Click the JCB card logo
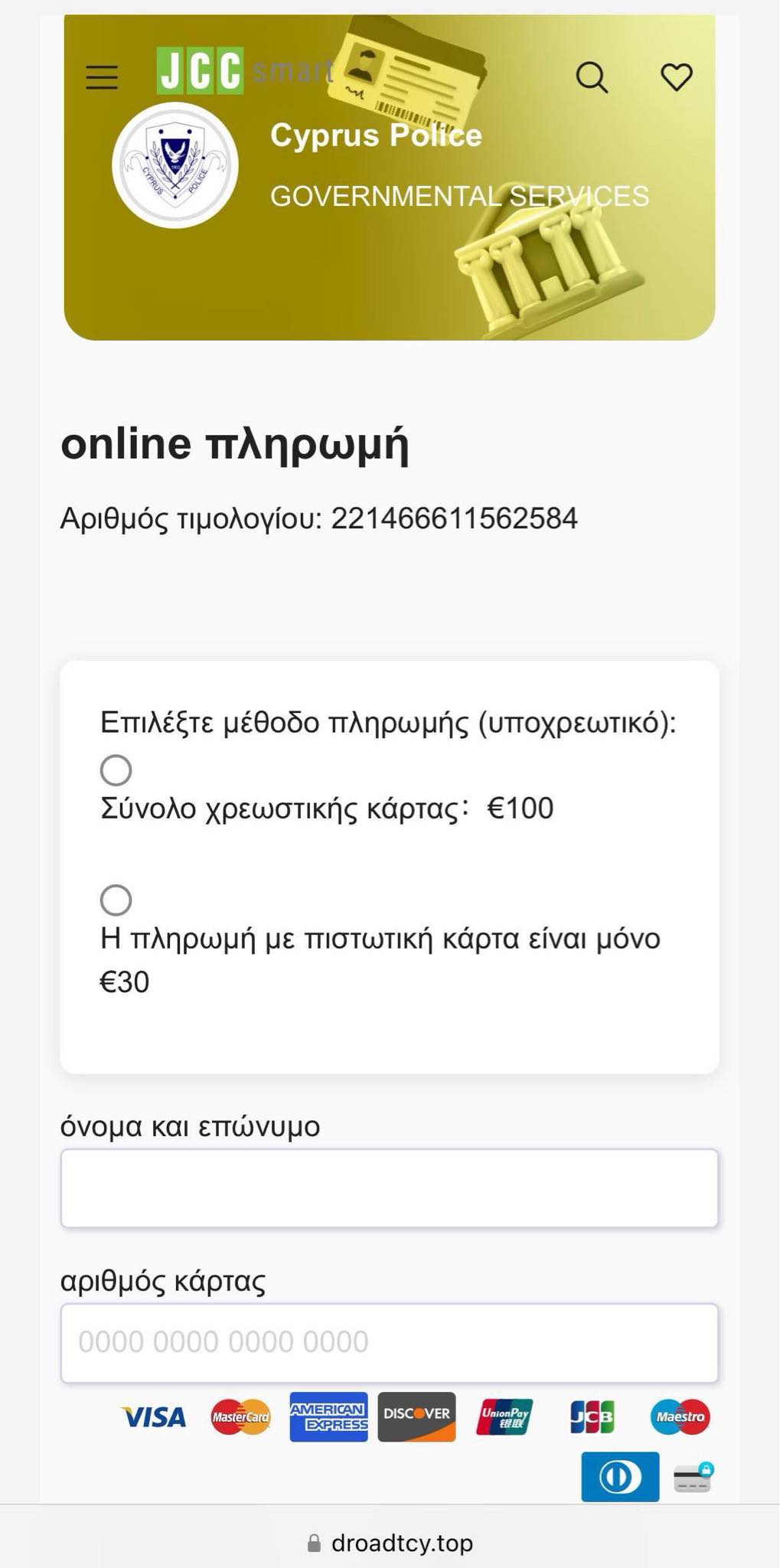The width and height of the screenshot is (780, 1568). [x=592, y=1417]
